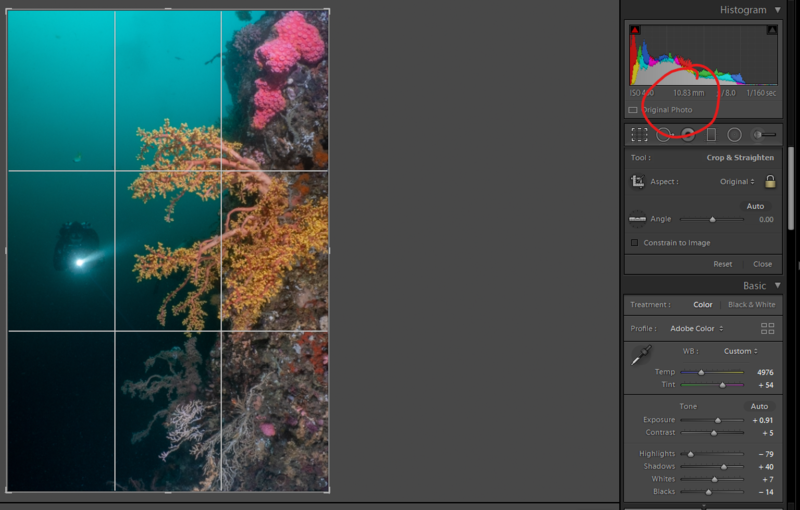Image resolution: width=800 pixels, height=510 pixels.
Task: Select the Adjustment Brush tool
Action: point(764,134)
